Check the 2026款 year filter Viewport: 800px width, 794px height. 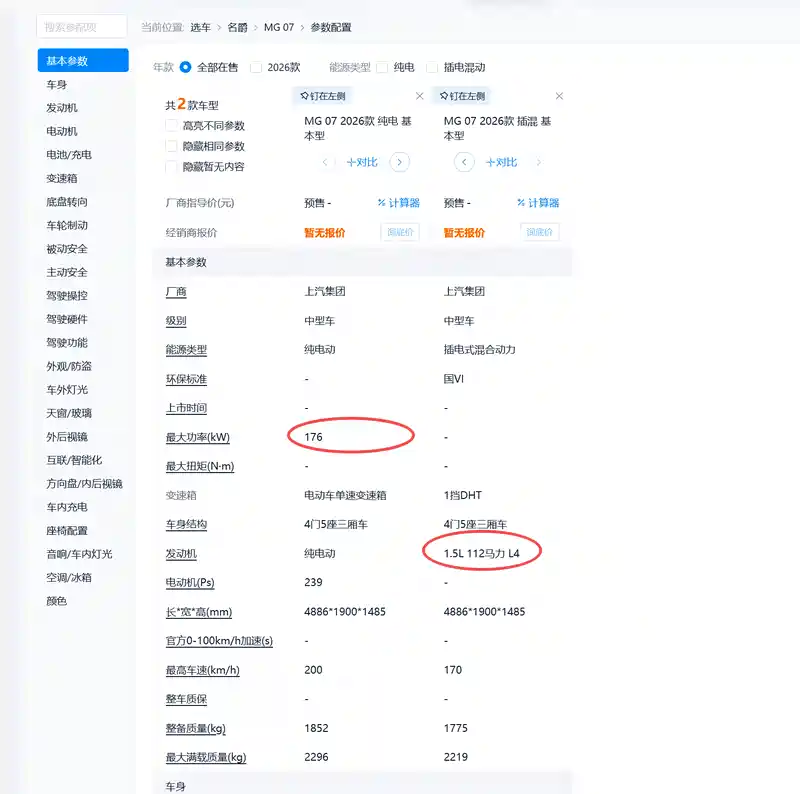click(256, 67)
